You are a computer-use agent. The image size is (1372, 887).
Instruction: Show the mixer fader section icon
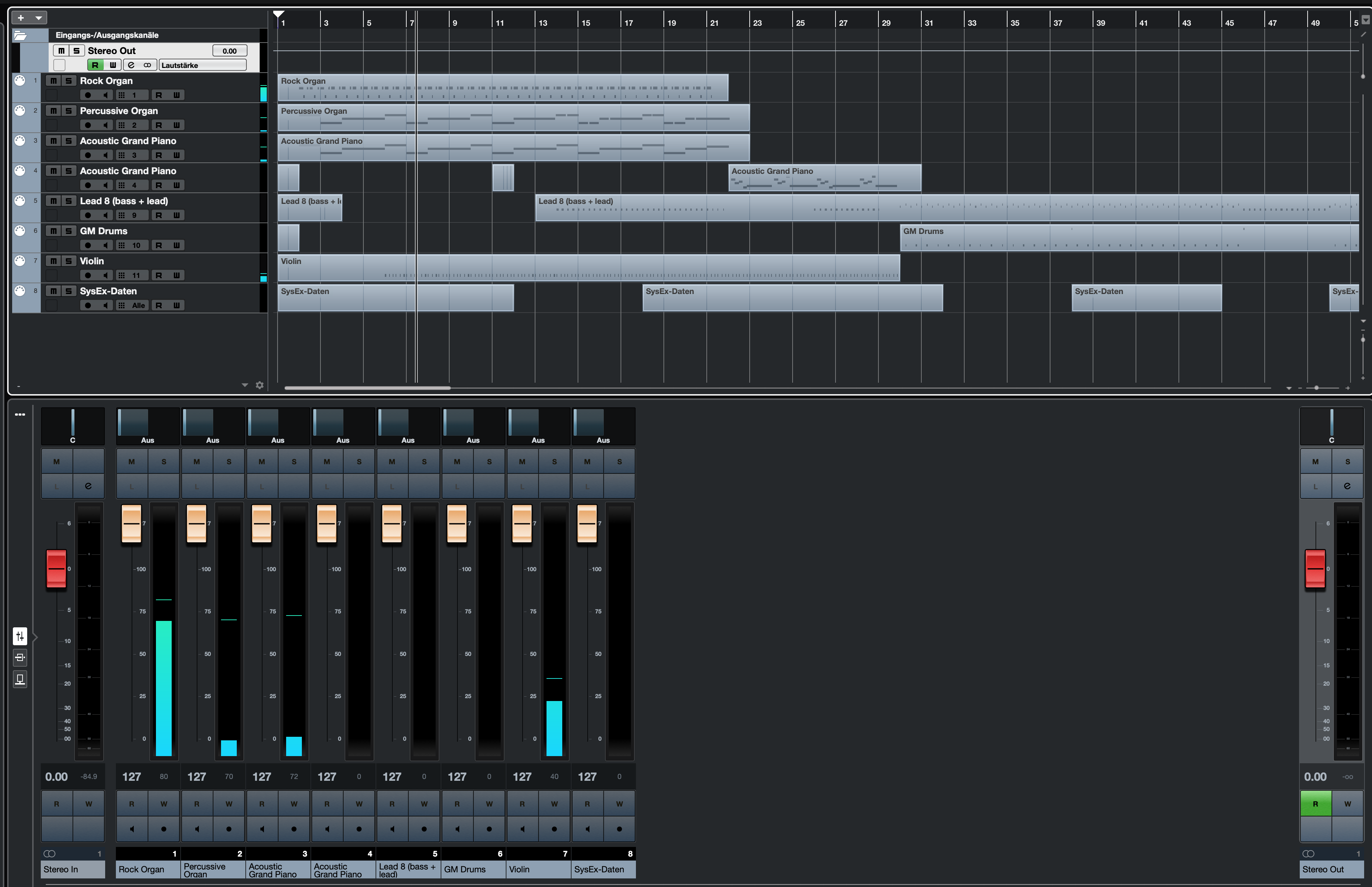point(20,636)
